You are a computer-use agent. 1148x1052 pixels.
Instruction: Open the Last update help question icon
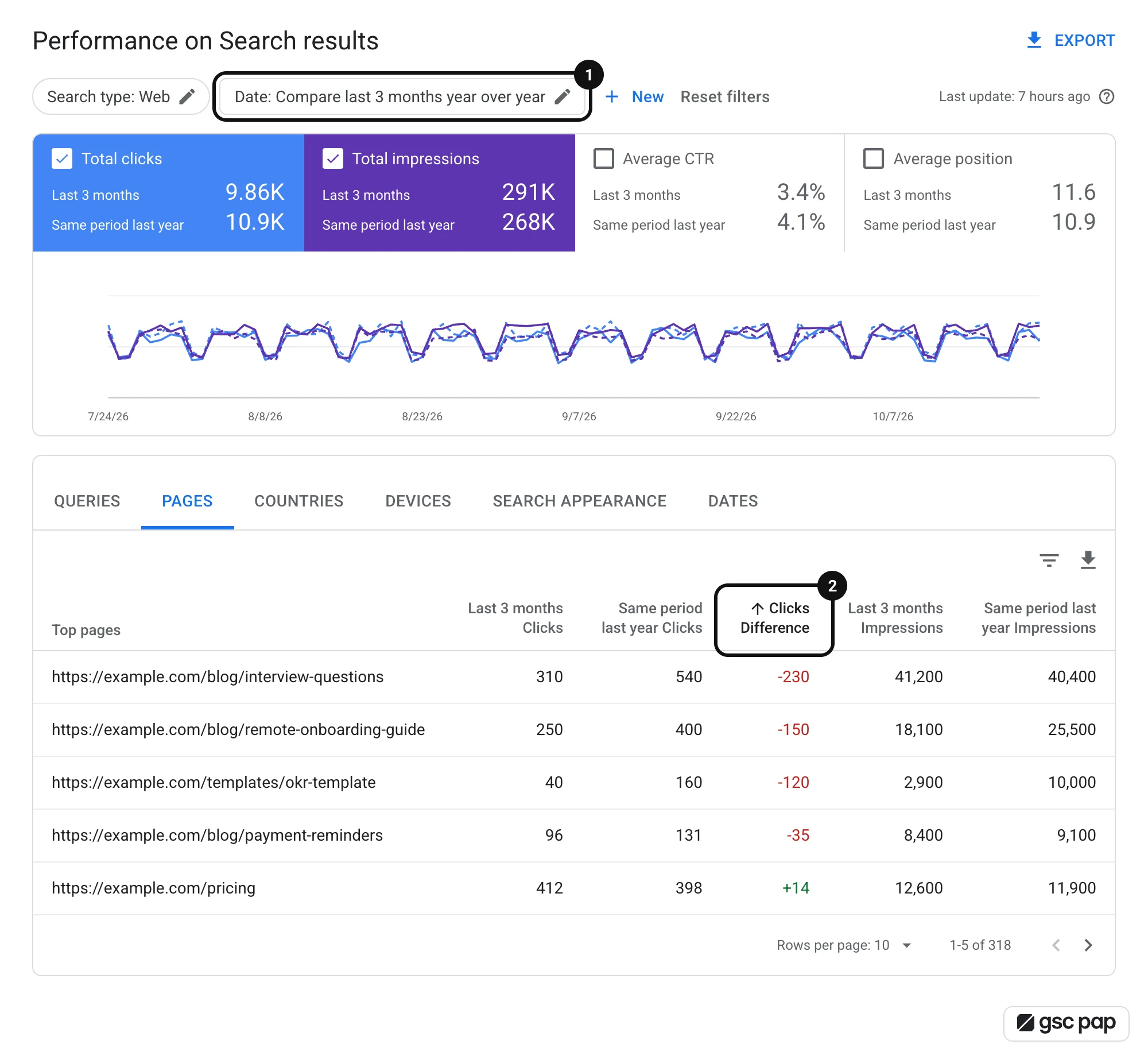pos(1107,96)
